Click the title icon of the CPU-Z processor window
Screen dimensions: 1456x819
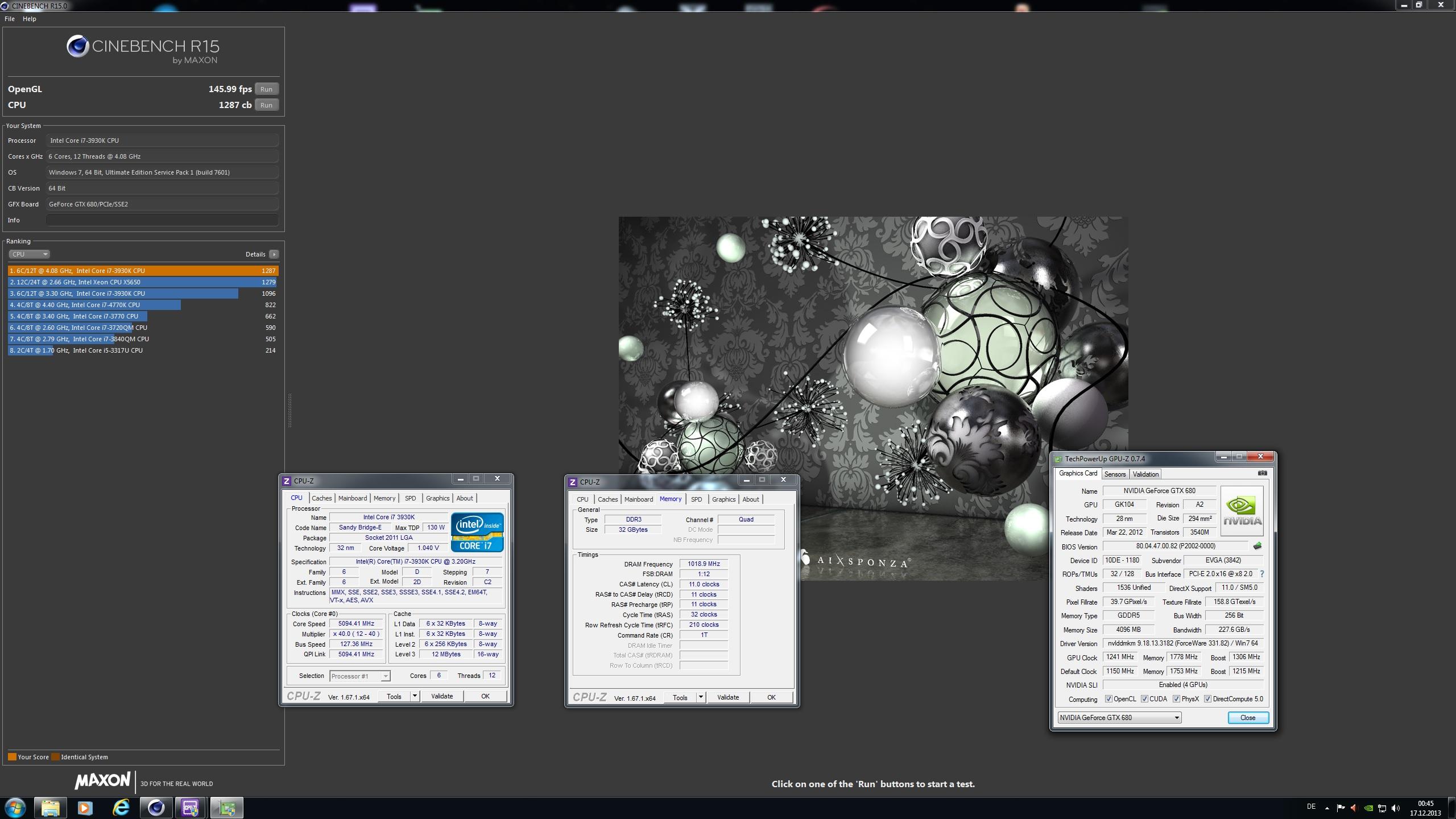coord(287,481)
